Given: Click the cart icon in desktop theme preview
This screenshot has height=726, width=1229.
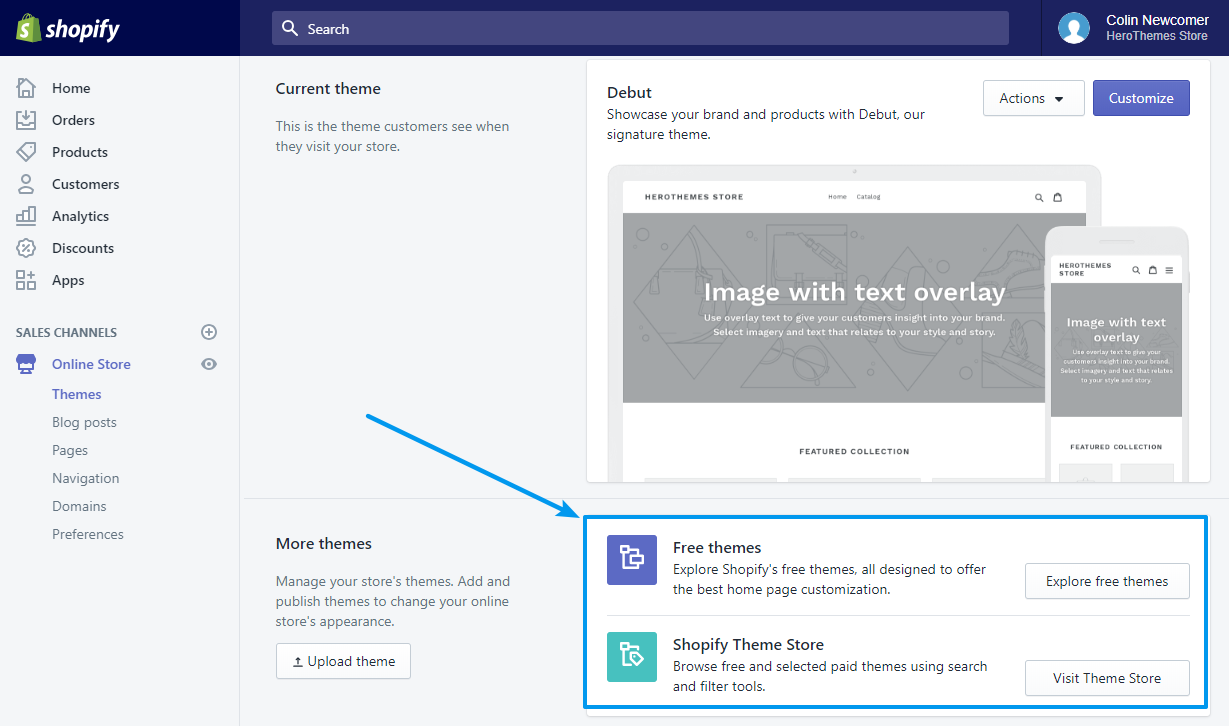Looking at the screenshot, I should coord(1058,197).
